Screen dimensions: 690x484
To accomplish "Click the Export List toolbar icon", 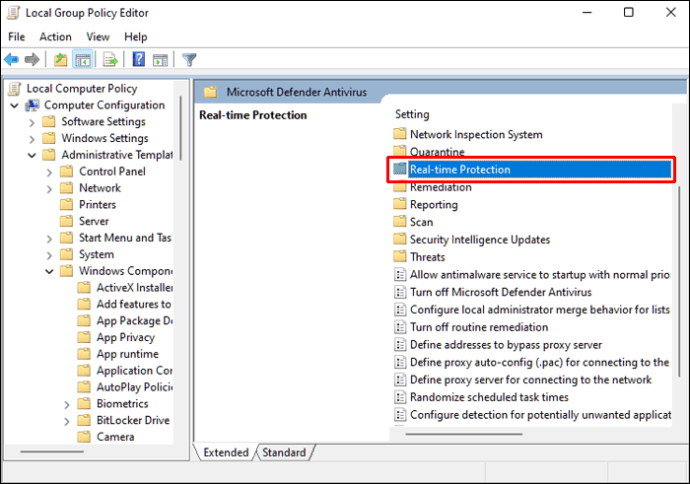I will click(110, 60).
